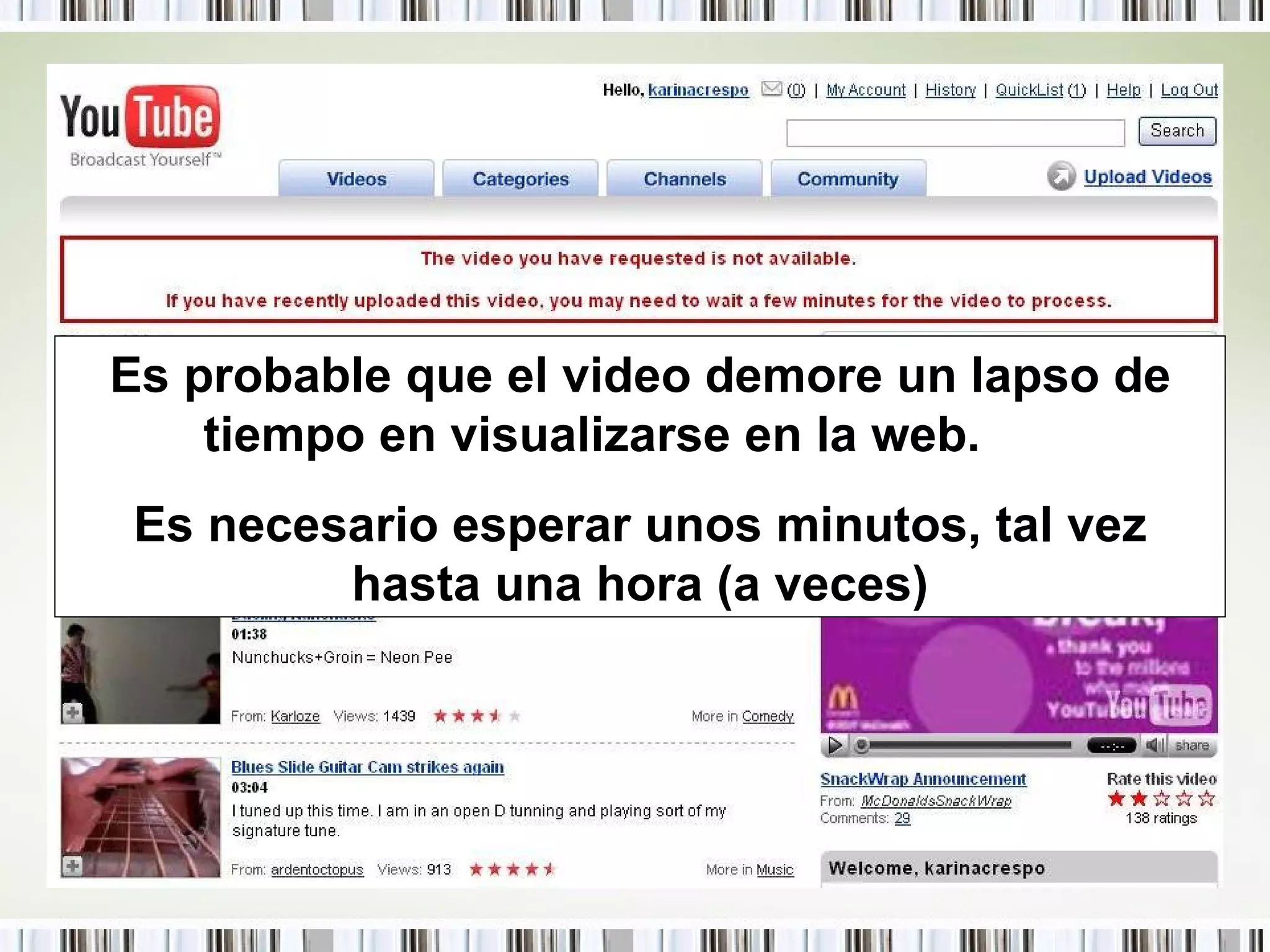This screenshot has height=952, width=1270.
Task: Click Log Out link
Action: [x=1189, y=90]
